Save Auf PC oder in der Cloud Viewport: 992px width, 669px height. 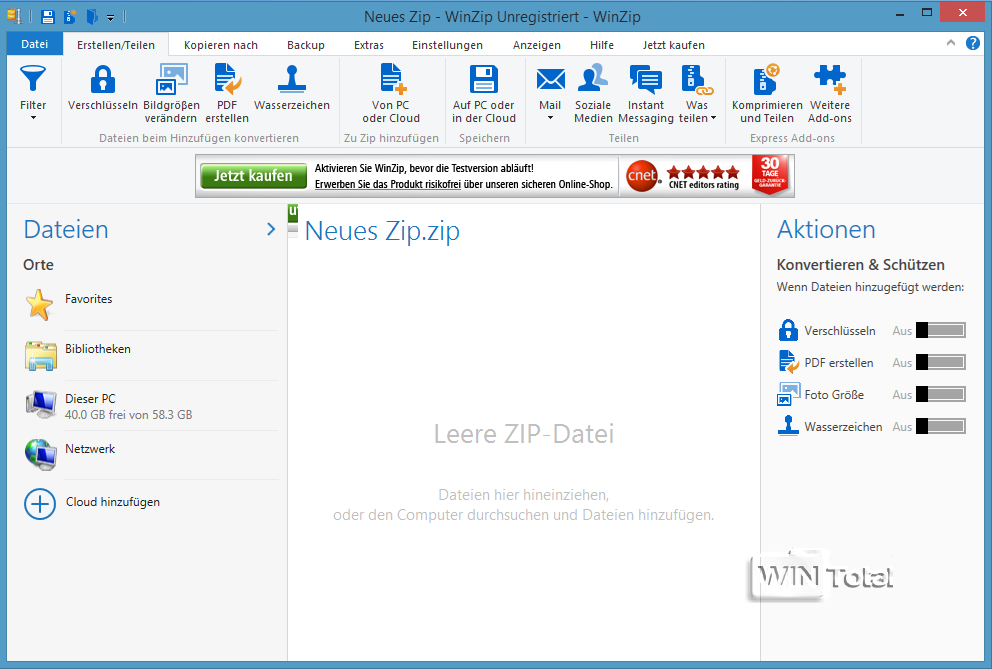point(484,93)
